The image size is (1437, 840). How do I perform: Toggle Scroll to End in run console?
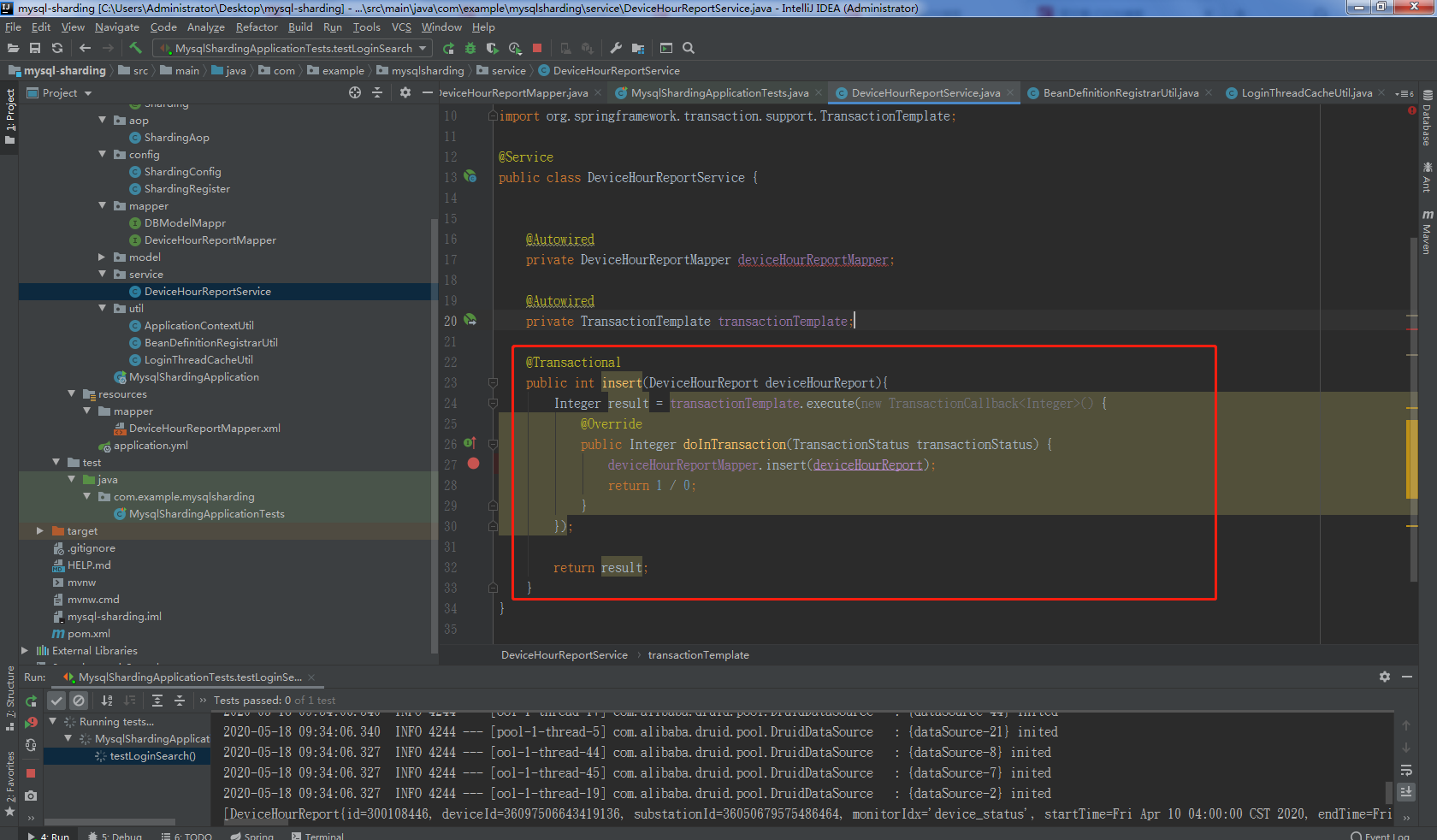click(x=1406, y=793)
